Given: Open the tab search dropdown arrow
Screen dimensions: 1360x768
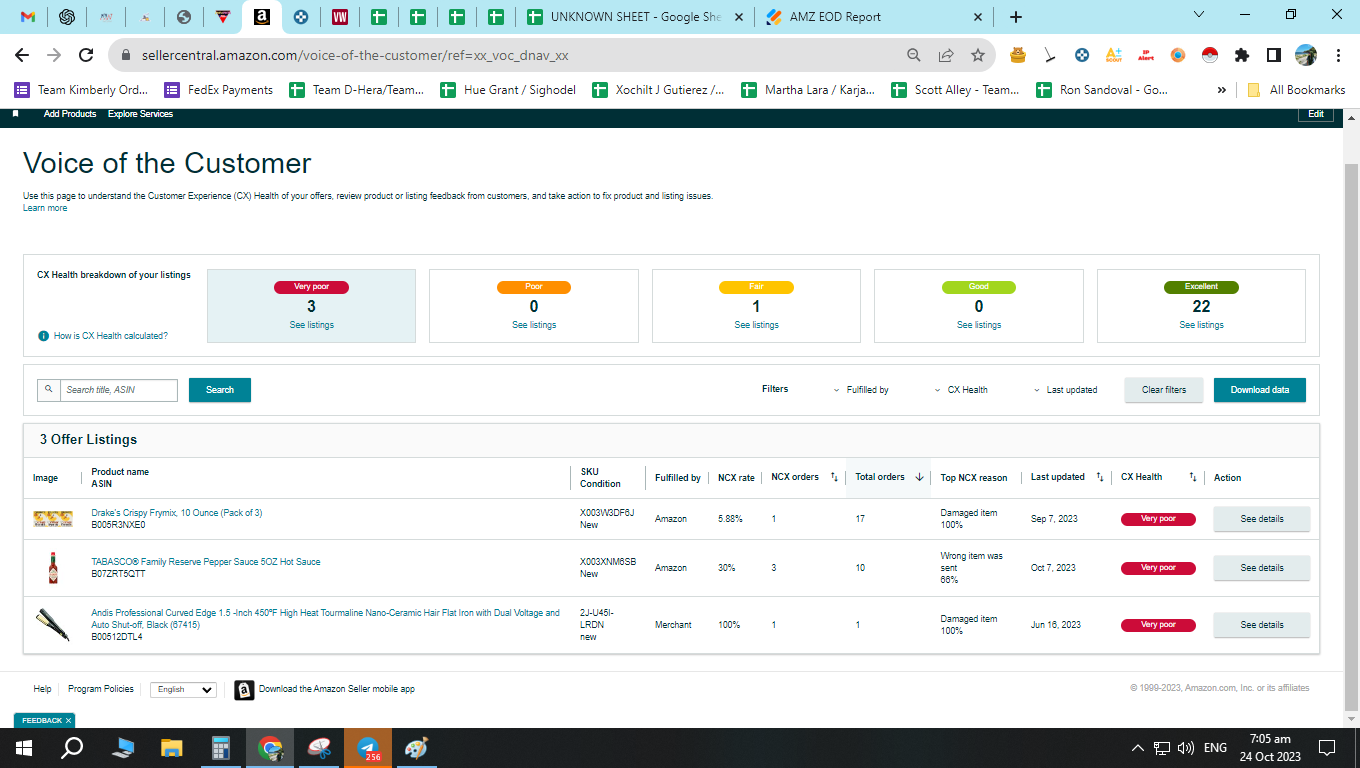Looking at the screenshot, I should tap(1200, 15).
